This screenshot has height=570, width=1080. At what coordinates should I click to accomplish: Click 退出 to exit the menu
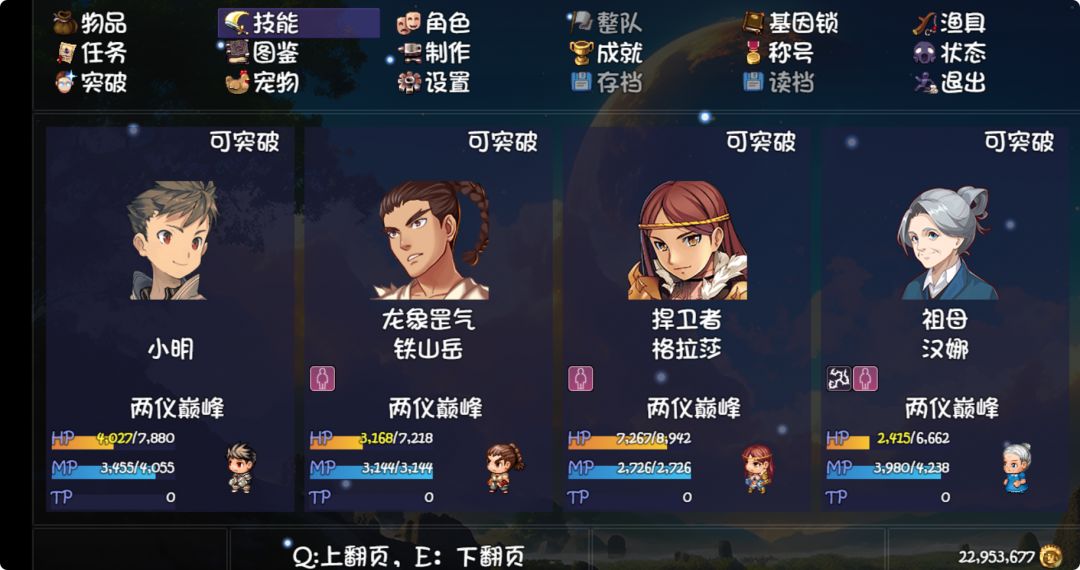click(x=950, y=83)
